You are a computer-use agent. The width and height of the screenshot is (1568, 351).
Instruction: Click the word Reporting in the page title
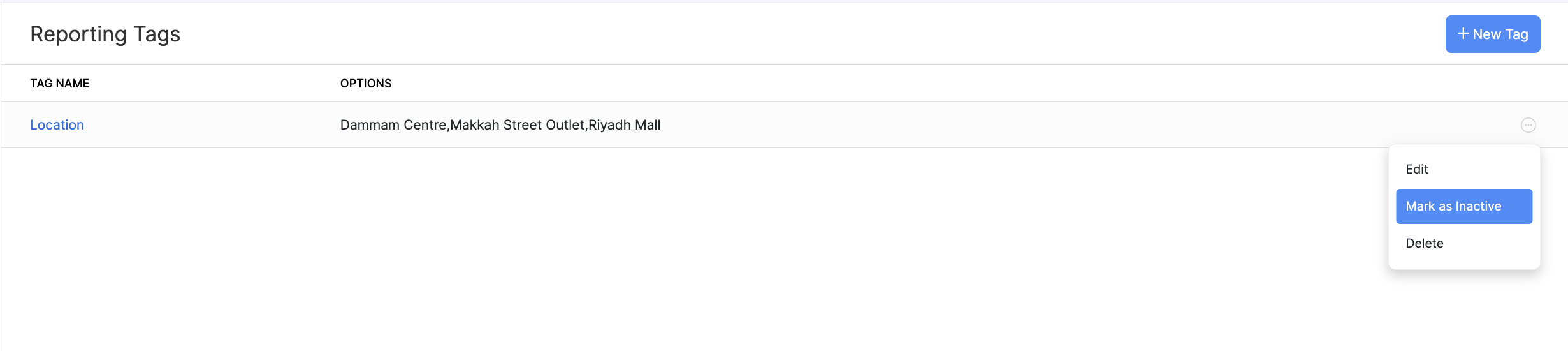(x=78, y=34)
